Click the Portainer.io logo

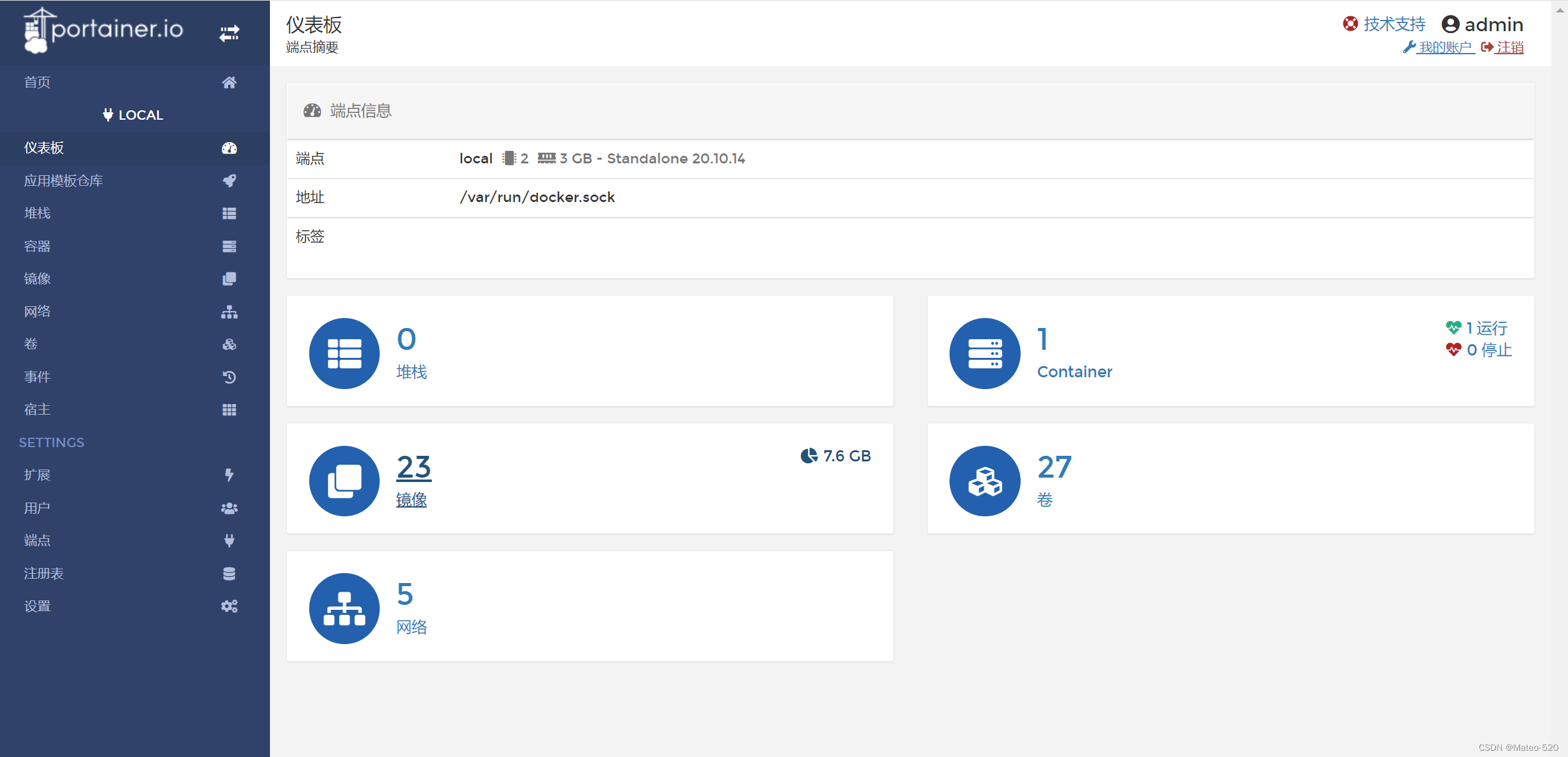103,30
